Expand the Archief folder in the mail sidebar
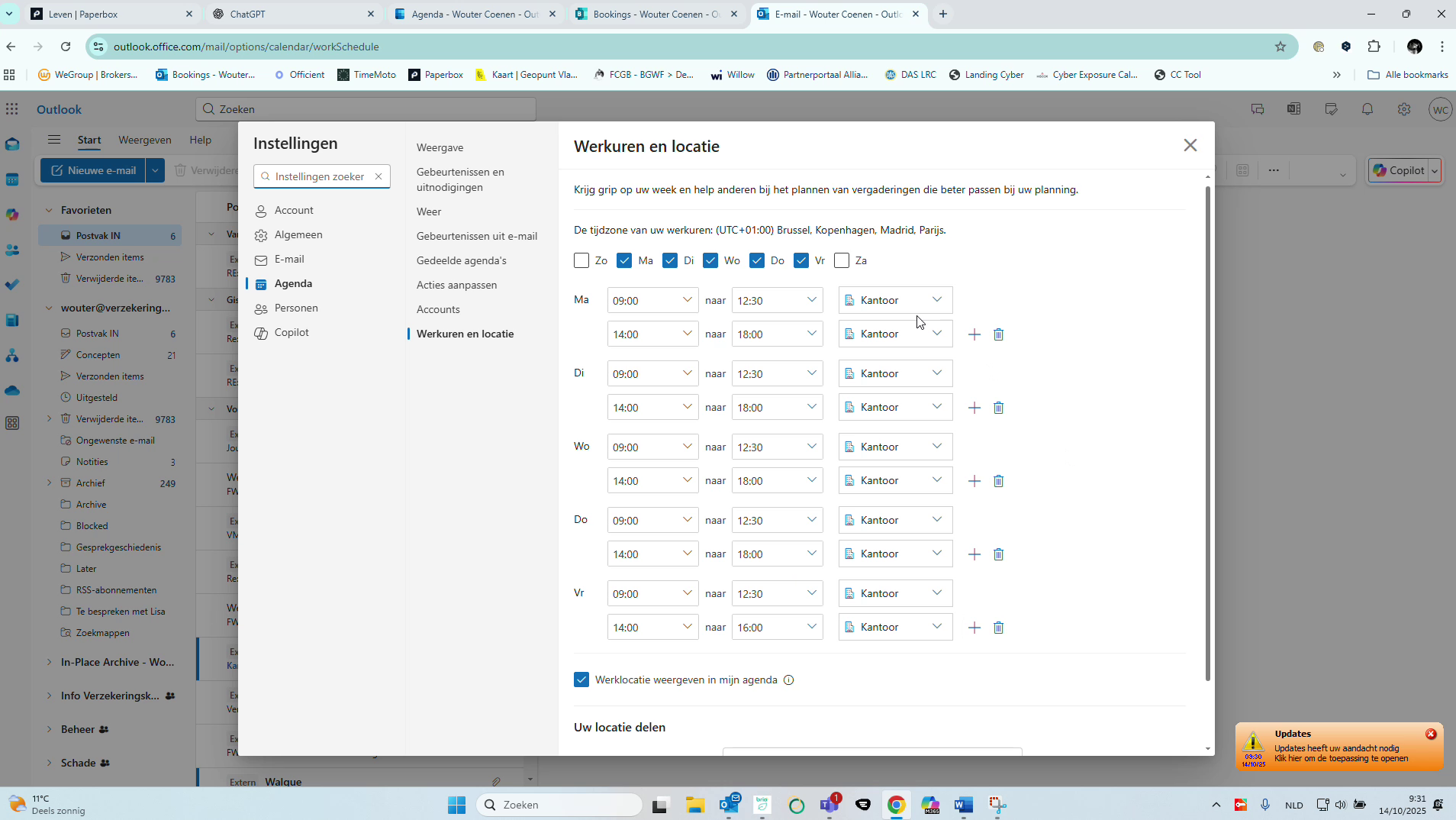This screenshot has height=820, width=1456. (x=48, y=483)
